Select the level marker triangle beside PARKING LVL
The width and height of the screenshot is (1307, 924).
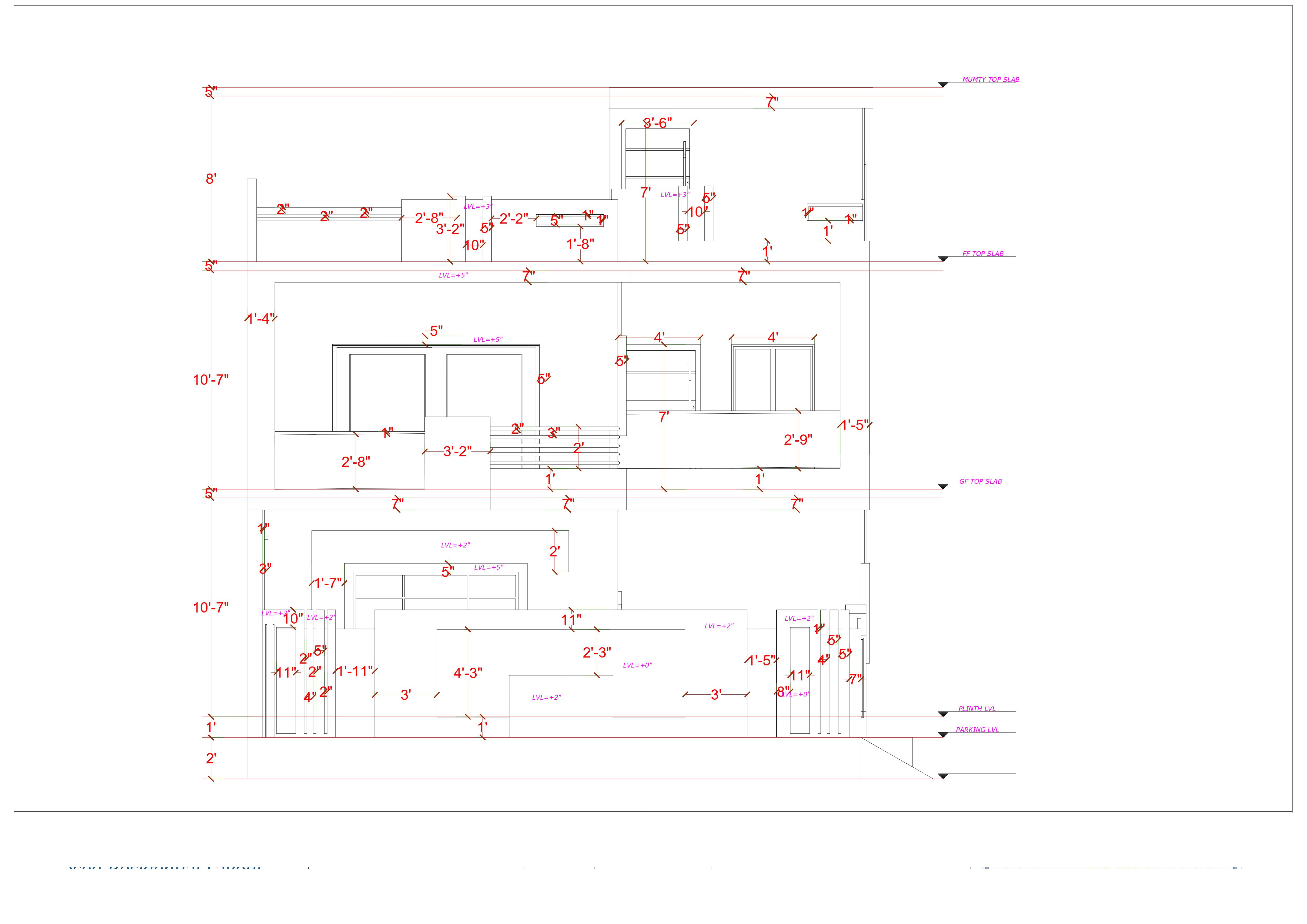[943, 735]
